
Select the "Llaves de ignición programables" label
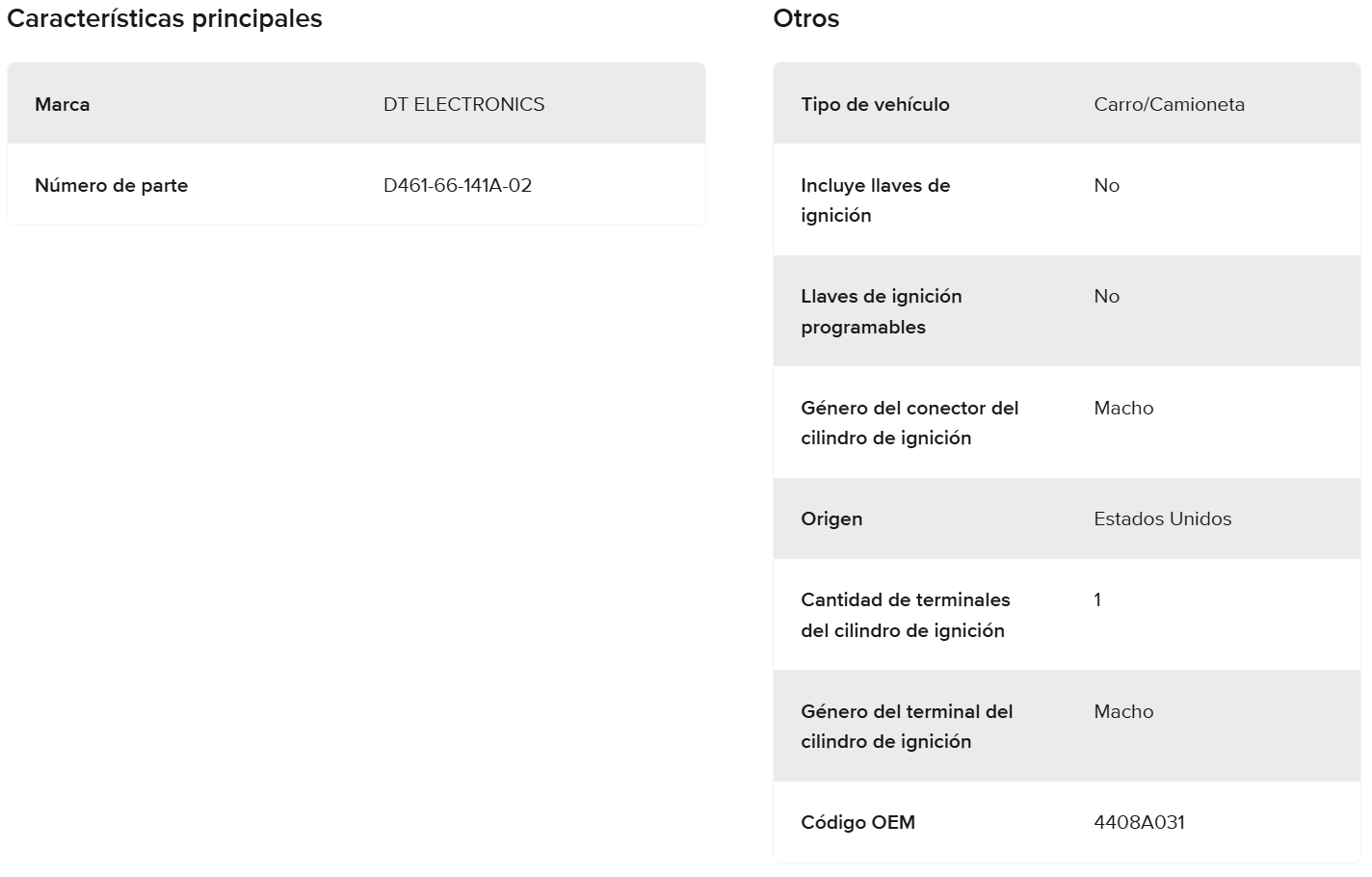(x=881, y=311)
